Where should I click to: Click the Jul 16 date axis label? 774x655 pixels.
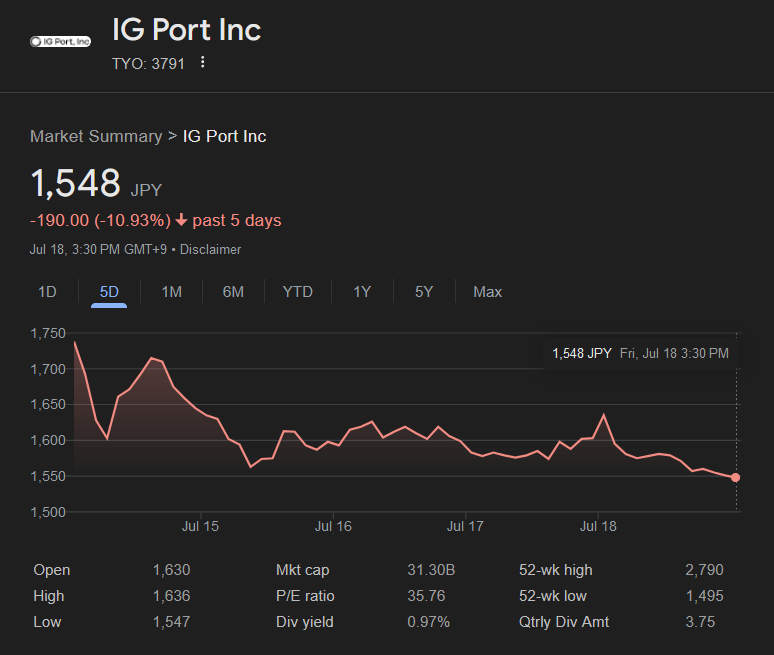333,526
